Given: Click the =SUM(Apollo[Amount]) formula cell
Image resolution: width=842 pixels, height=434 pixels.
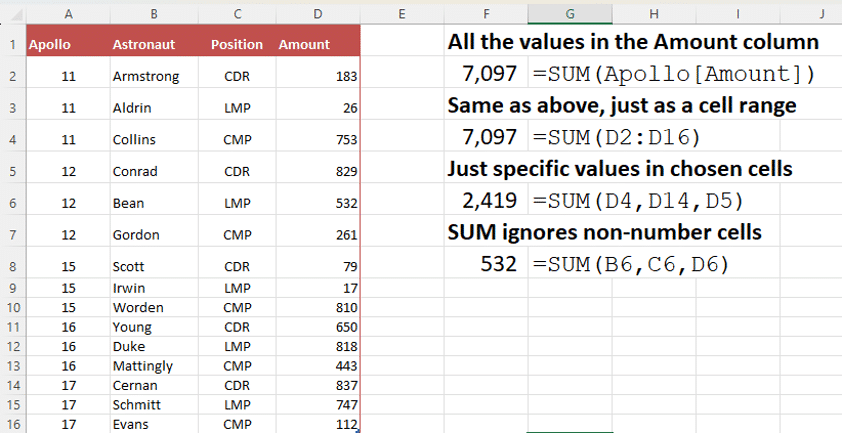Looking at the screenshot, I should click(674, 74).
